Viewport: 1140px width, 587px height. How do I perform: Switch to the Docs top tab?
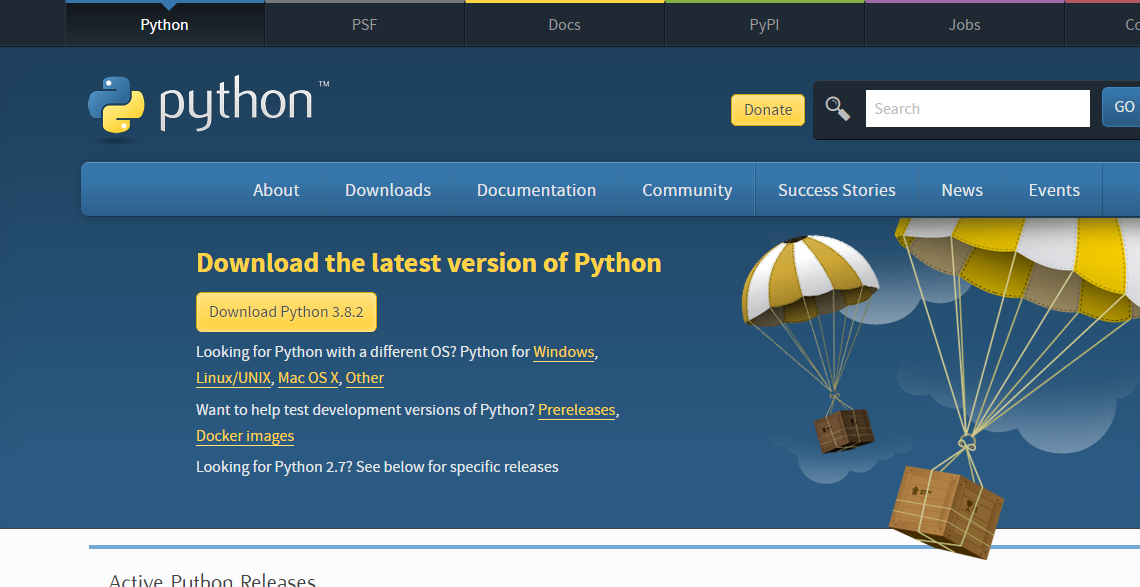[x=565, y=24]
